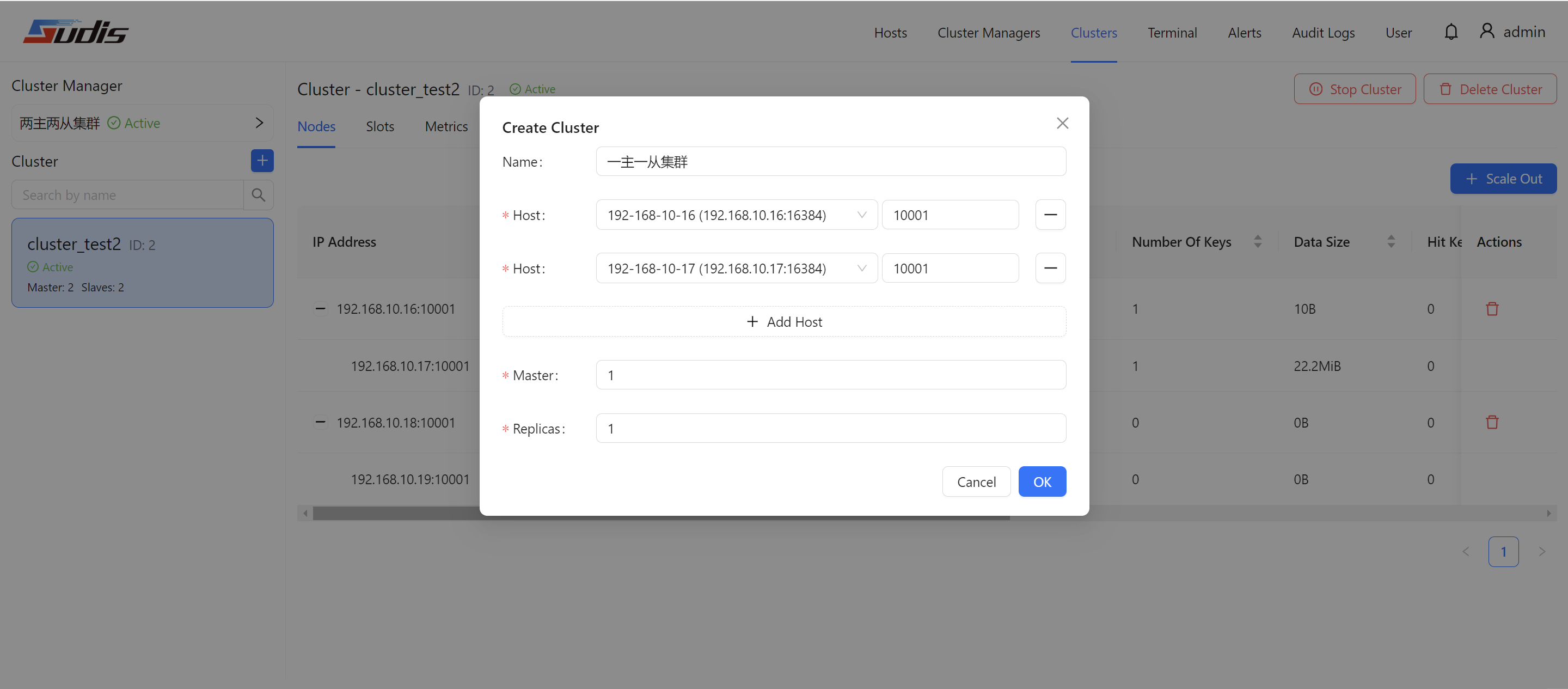The image size is (1568, 689).
Task: Select the cluster_test2 cluster card
Action: (x=143, y=263)
